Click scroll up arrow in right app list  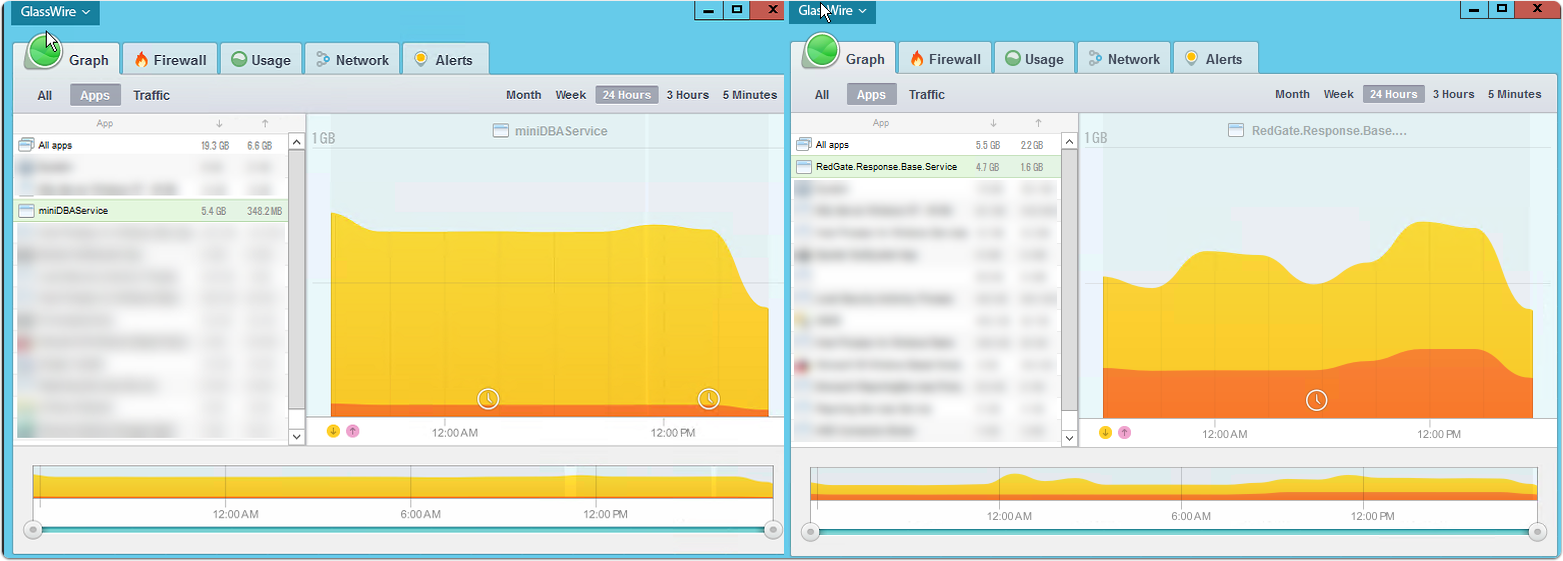pos(1070,142)
